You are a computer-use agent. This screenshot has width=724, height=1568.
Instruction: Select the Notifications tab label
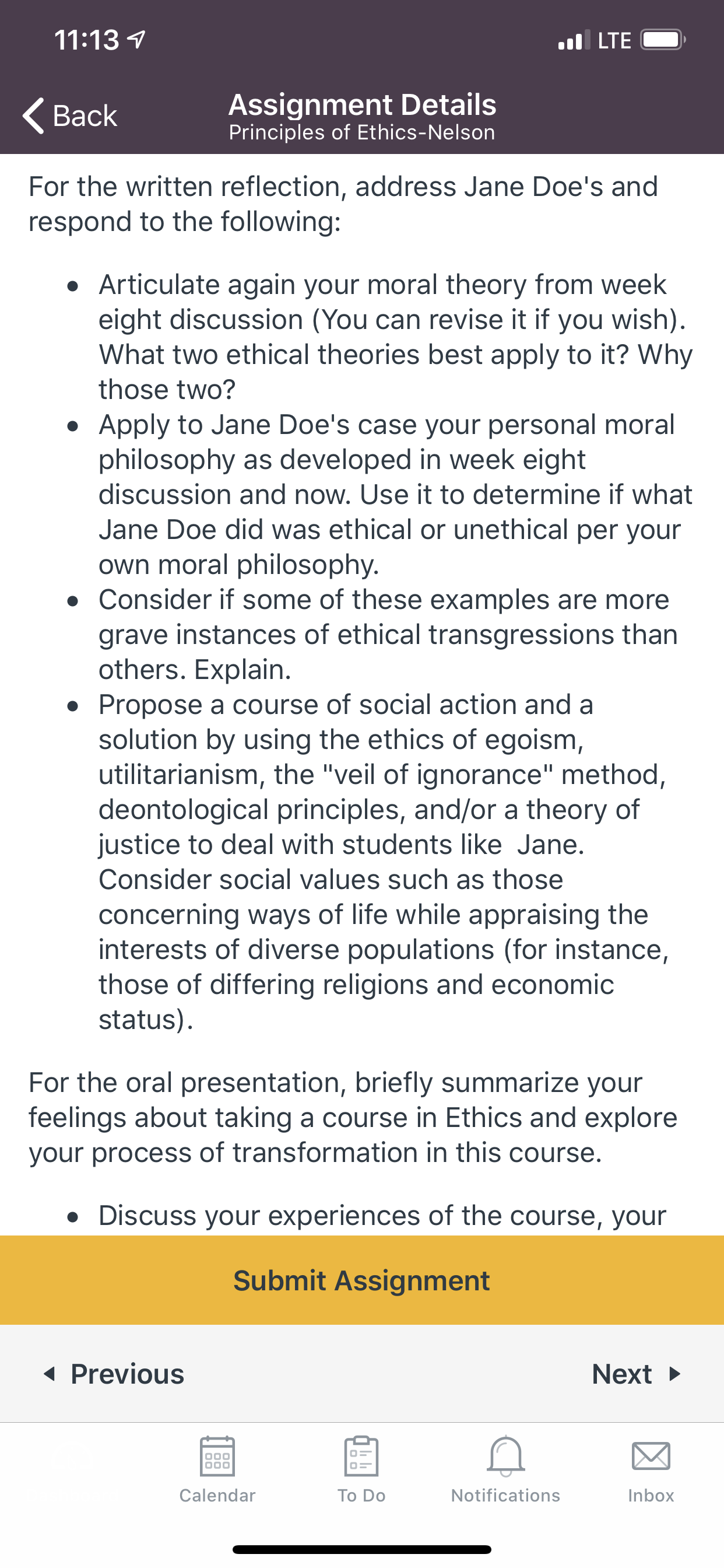[505, 1495]
